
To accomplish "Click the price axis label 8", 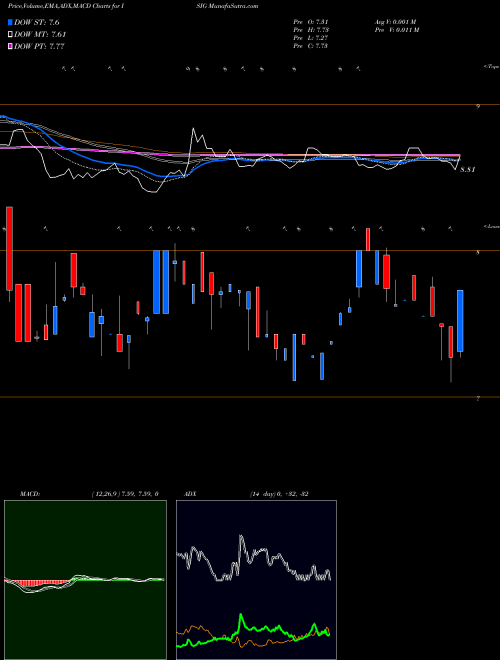I will (478, 253).
